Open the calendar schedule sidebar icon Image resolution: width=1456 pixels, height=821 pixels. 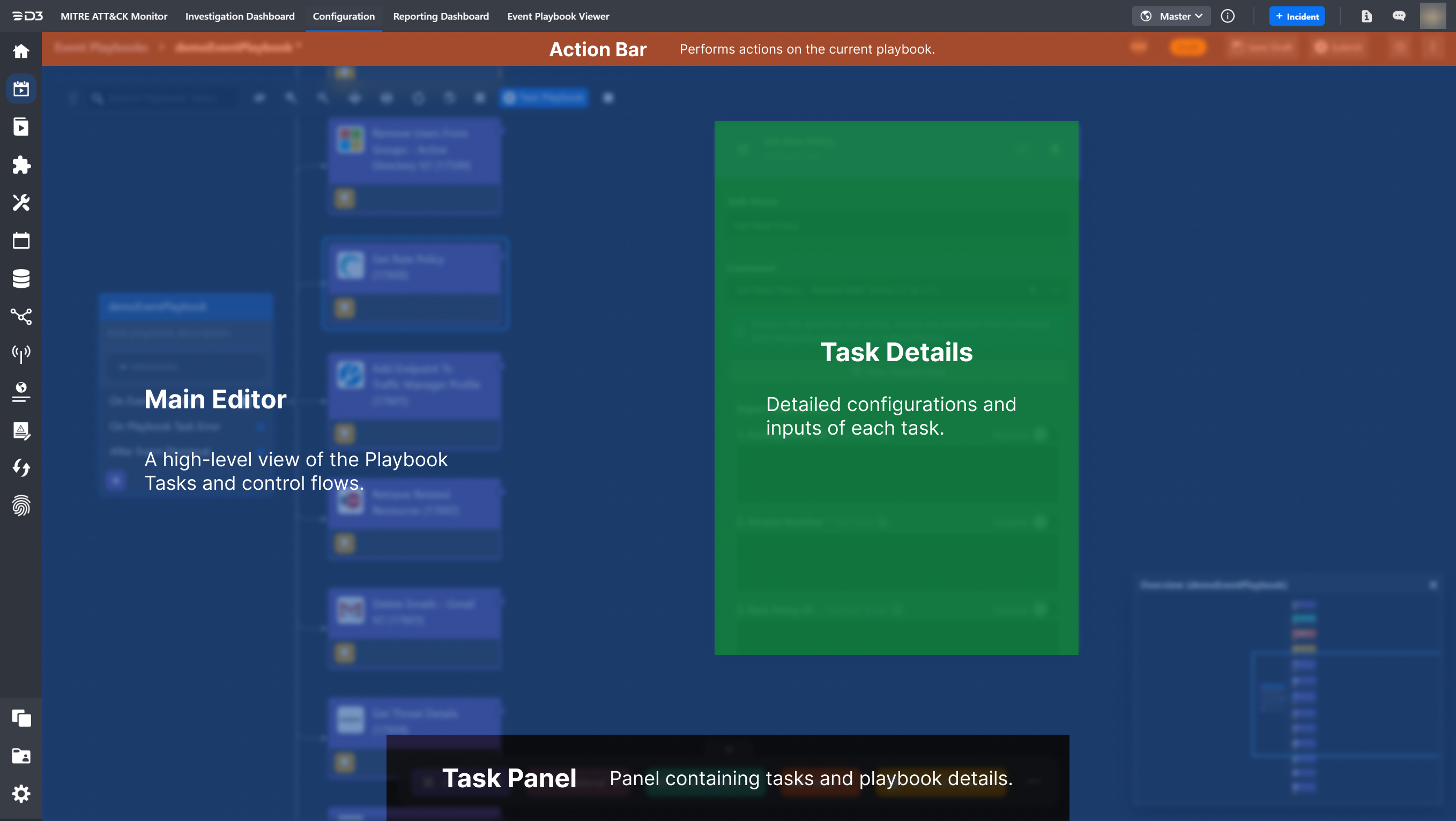(x=21, y=240)
